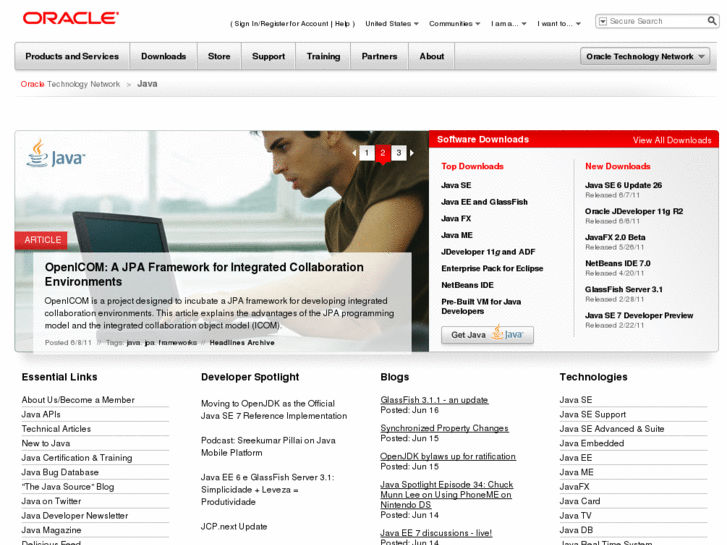Click the 'frameworks' article tag
The height and width of the screenshot is (545, 727).
point(178,342)
